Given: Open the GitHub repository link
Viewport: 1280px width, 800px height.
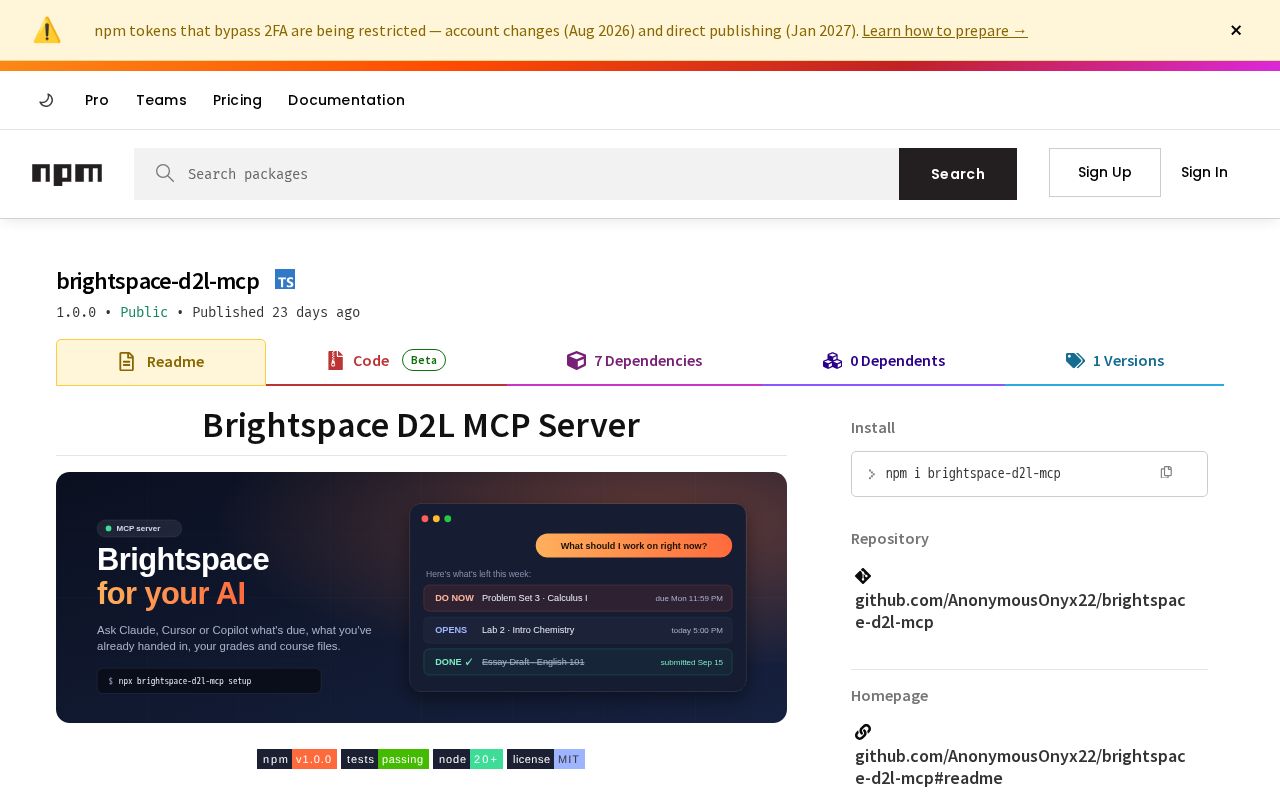Looking at the screenshot, I should click(1020, 611).
